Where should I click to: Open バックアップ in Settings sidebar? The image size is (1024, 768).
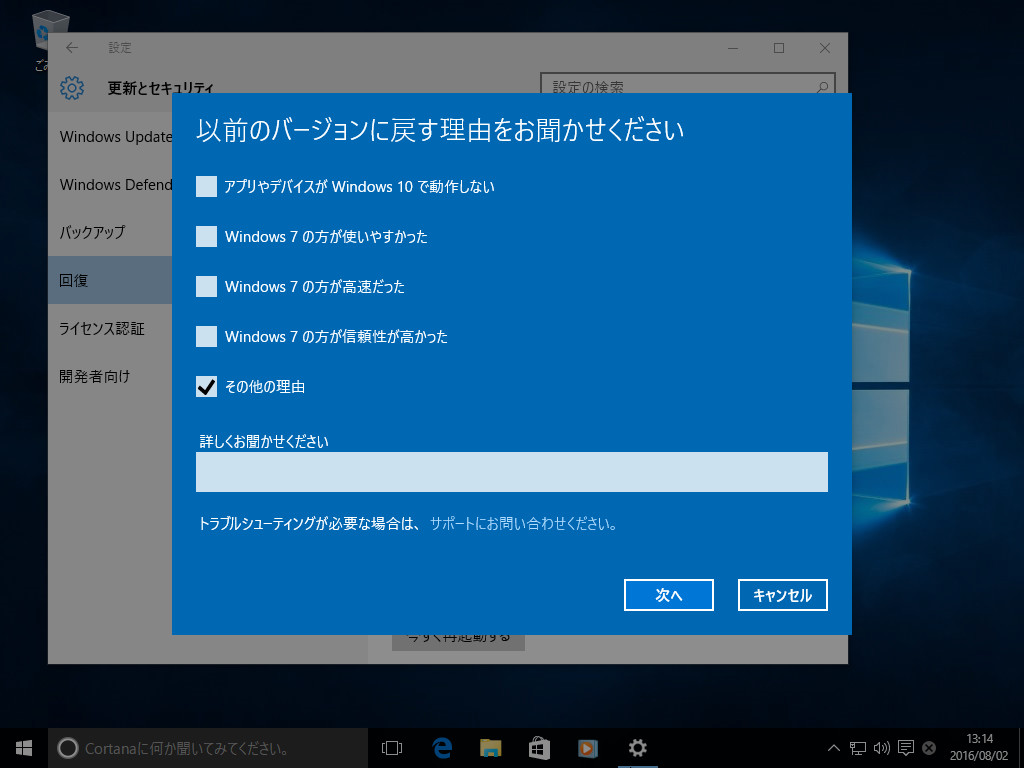pyautogui.click(x=110, y=232)
